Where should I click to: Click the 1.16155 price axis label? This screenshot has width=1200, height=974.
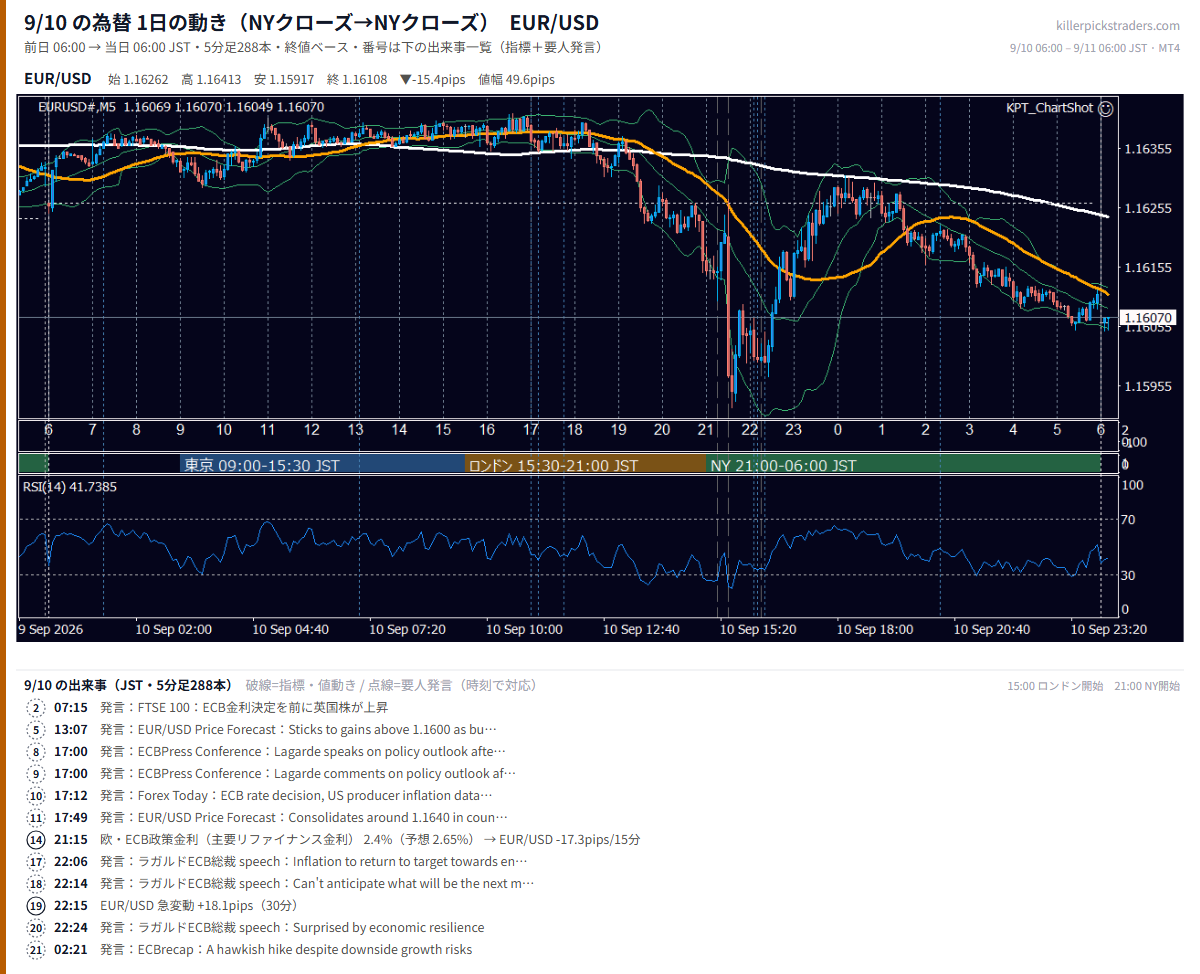tap(1148, 268)
